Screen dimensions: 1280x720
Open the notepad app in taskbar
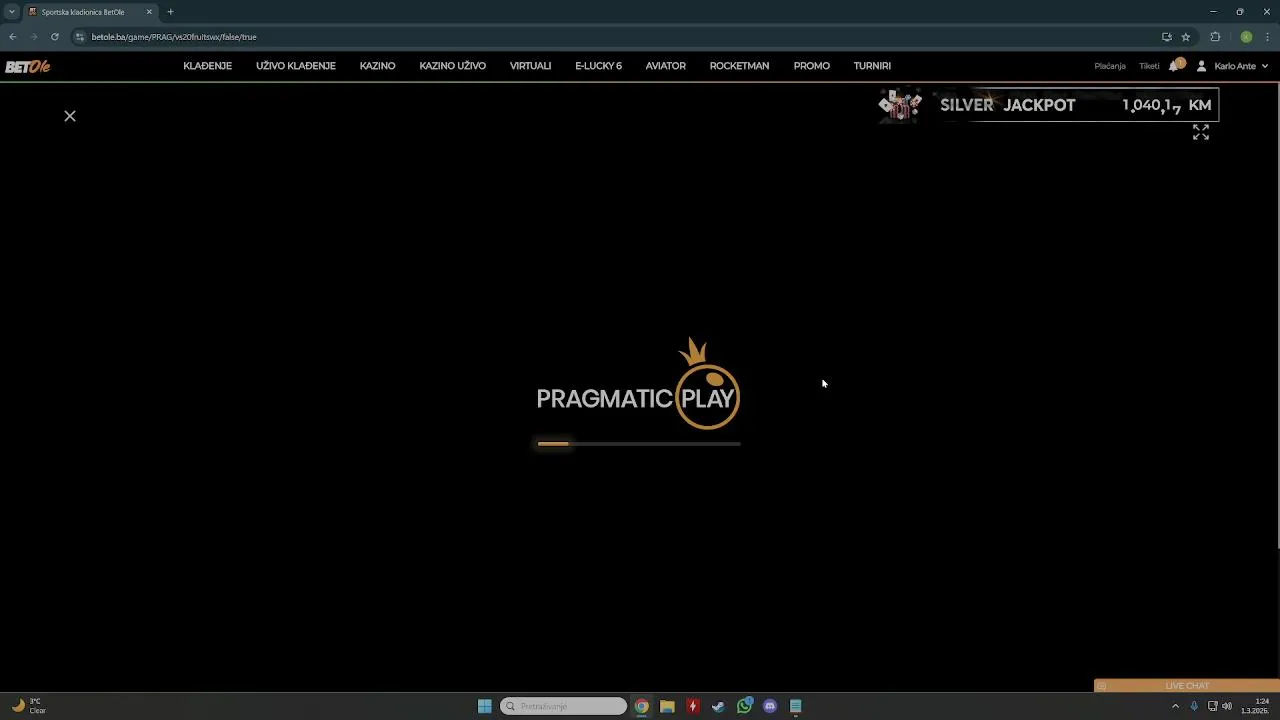[x=796, y=706]
